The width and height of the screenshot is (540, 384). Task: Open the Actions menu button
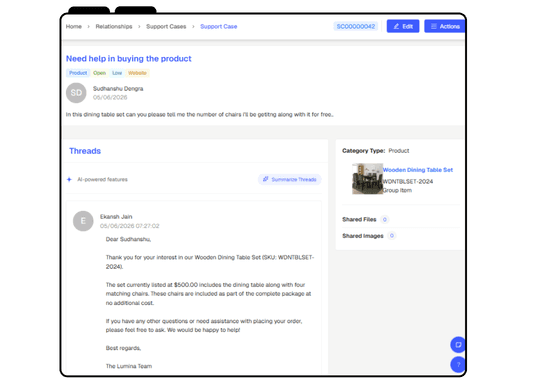point(445,26)
